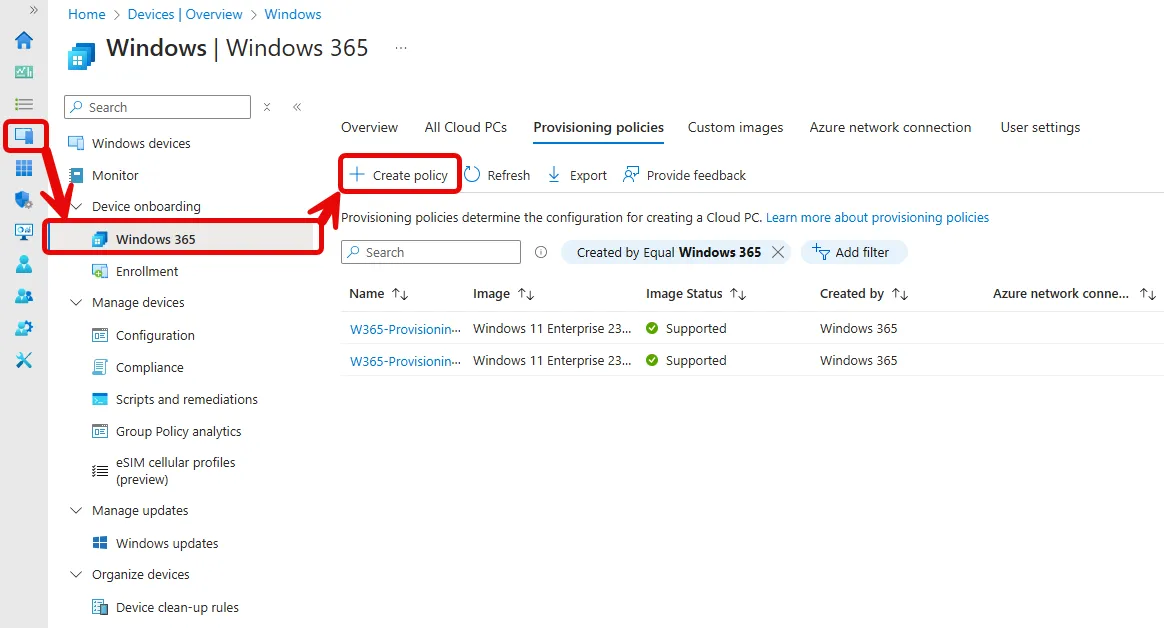Viewport: 1164px width, 628px height.
Task: Open the Dashboard icon in left rail
Action: (24, 72)
